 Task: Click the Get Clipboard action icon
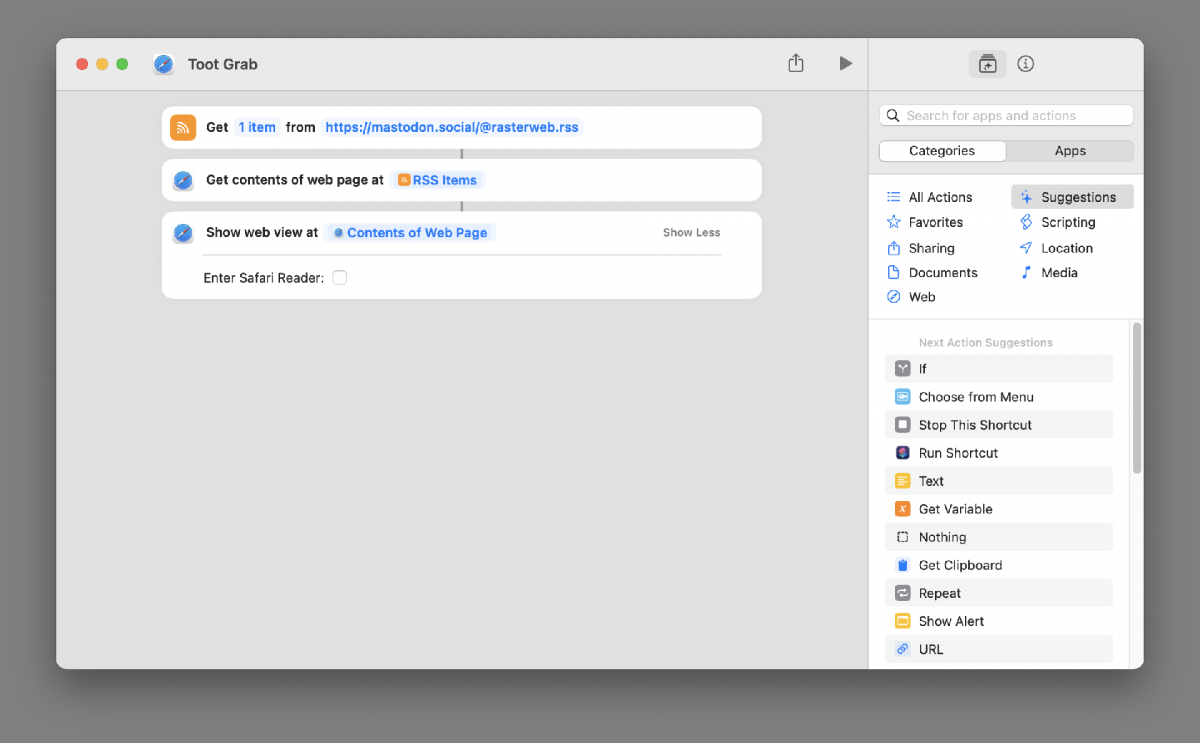pyautogui.click(x=903, y=565)
